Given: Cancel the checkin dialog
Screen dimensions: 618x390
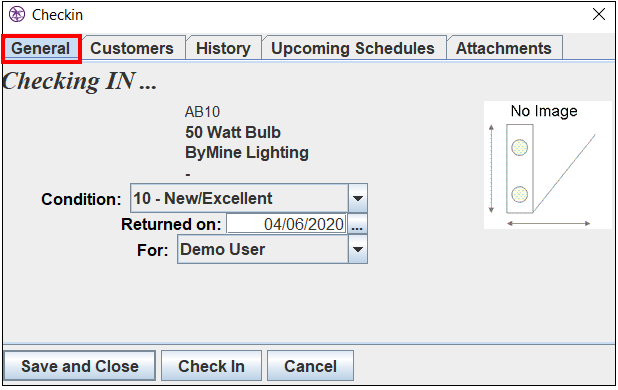Looking at the screenshot, I should click(x=311, y=366).
